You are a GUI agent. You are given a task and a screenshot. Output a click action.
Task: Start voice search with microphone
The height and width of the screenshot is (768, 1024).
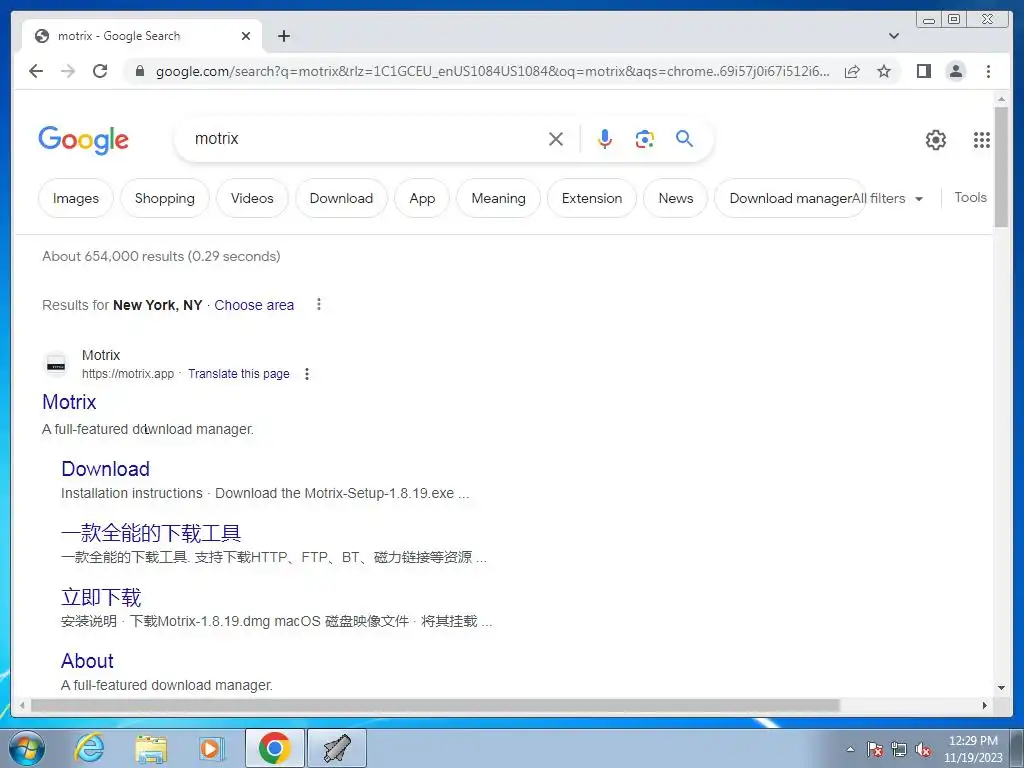pyautogui.click(x=605, y=139)
